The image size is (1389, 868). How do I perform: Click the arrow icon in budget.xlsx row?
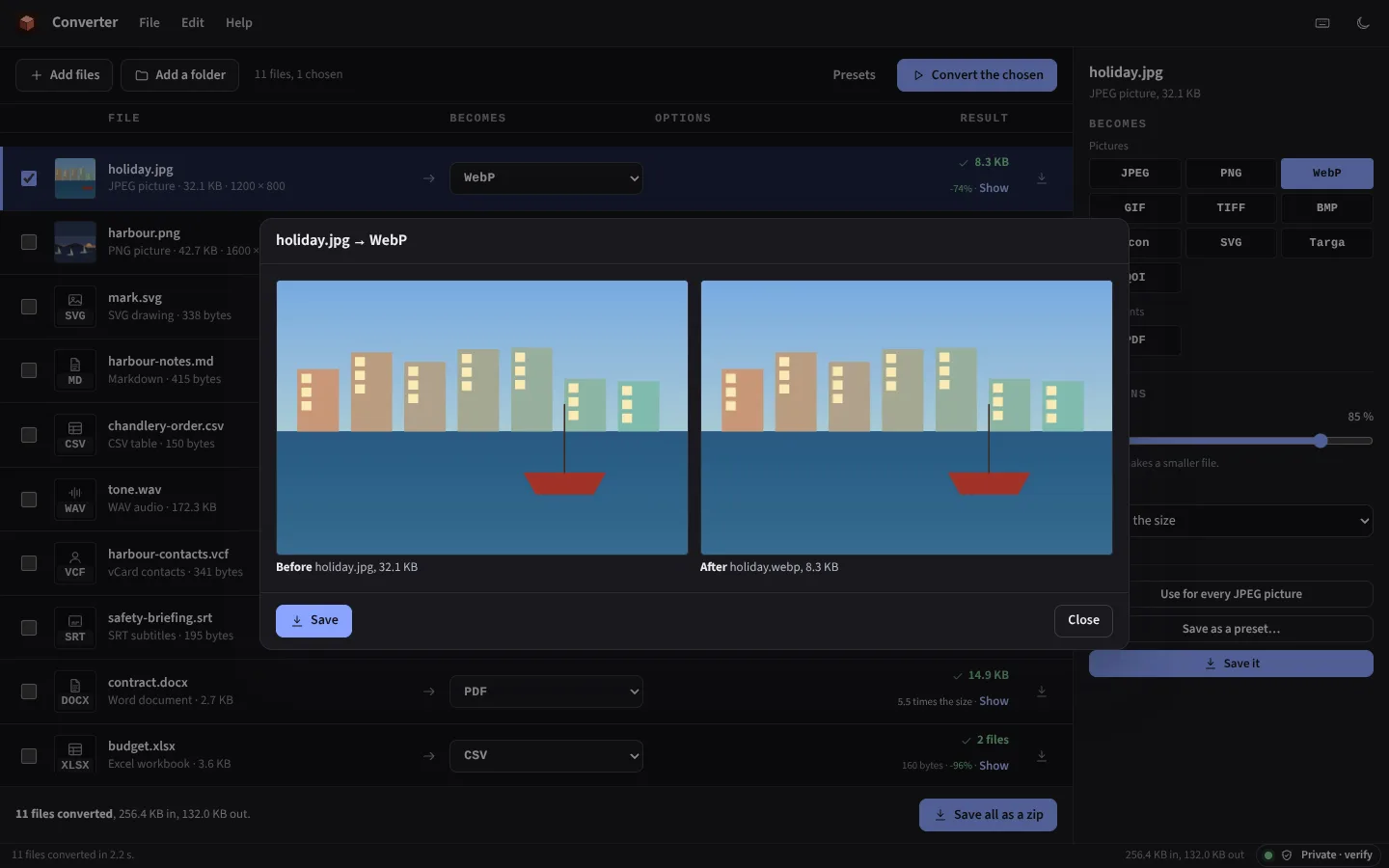(x=429, y=756)
